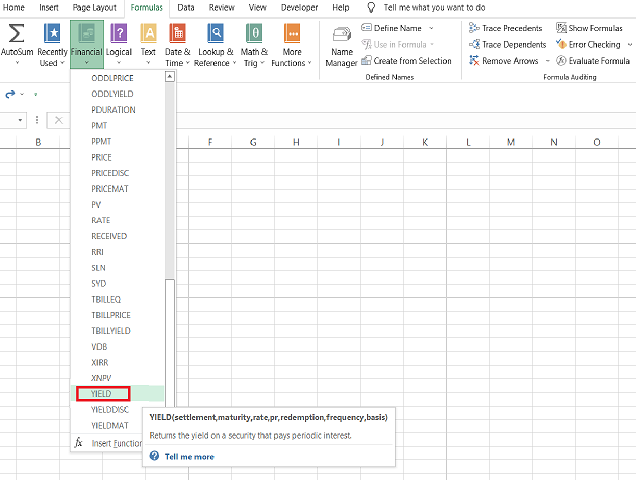This screenshot has height=480, width=636.
Task: Open the Text functions library
Action: point(148,33)
